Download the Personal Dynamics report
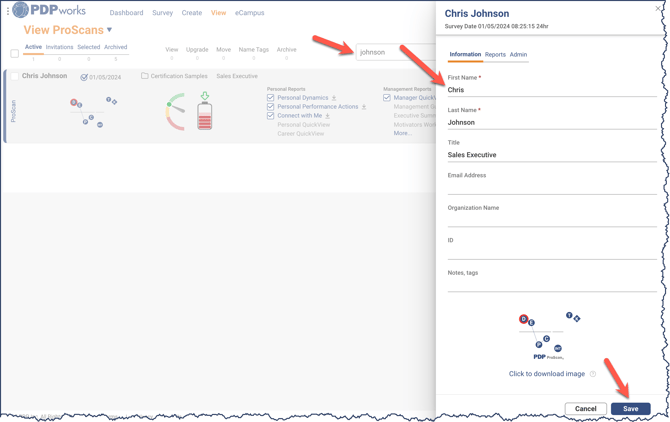The height and width of the screenshot is (422, 670). point(334,98)
